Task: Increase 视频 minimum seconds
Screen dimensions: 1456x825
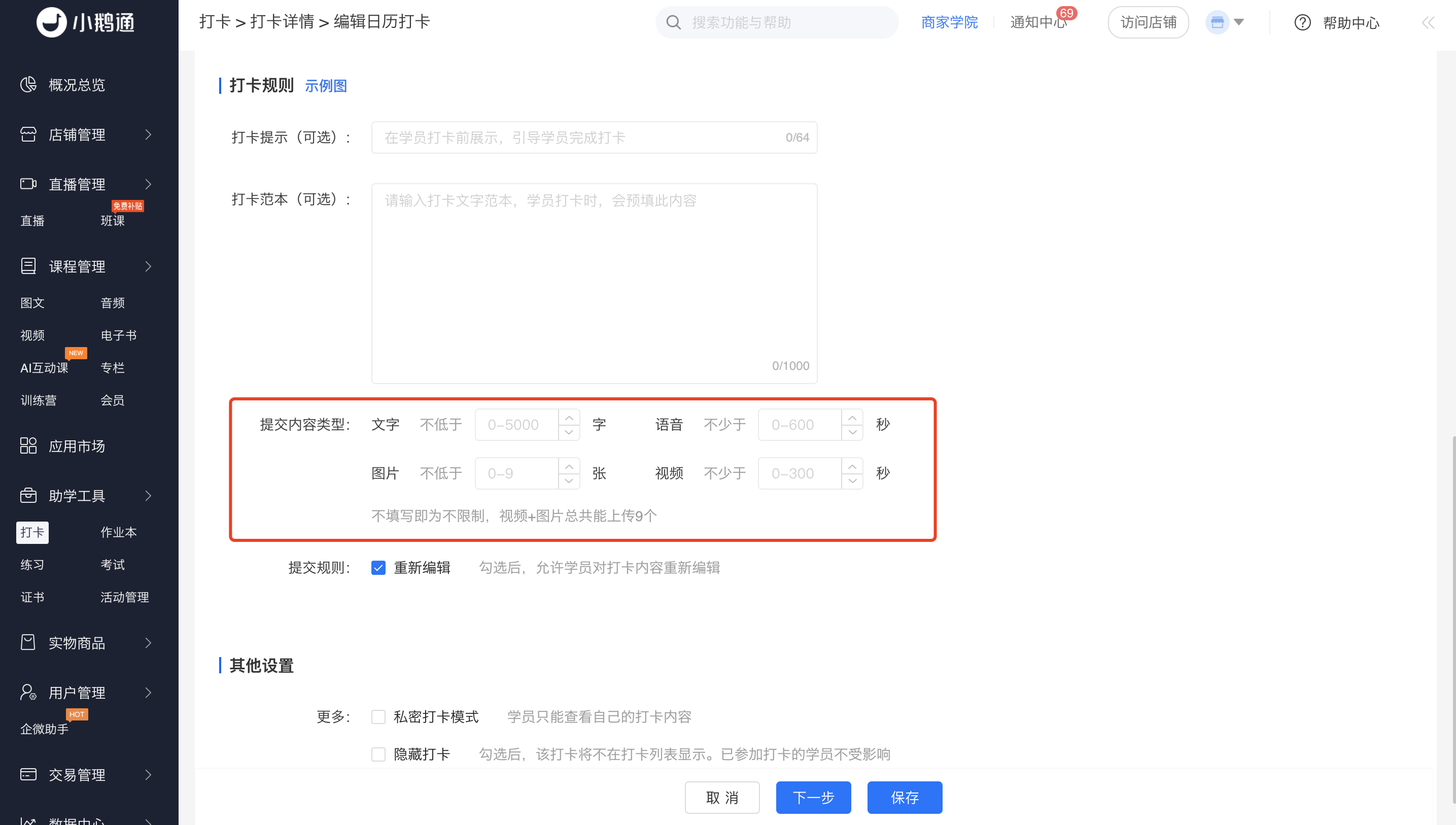Action: point(852,466)
